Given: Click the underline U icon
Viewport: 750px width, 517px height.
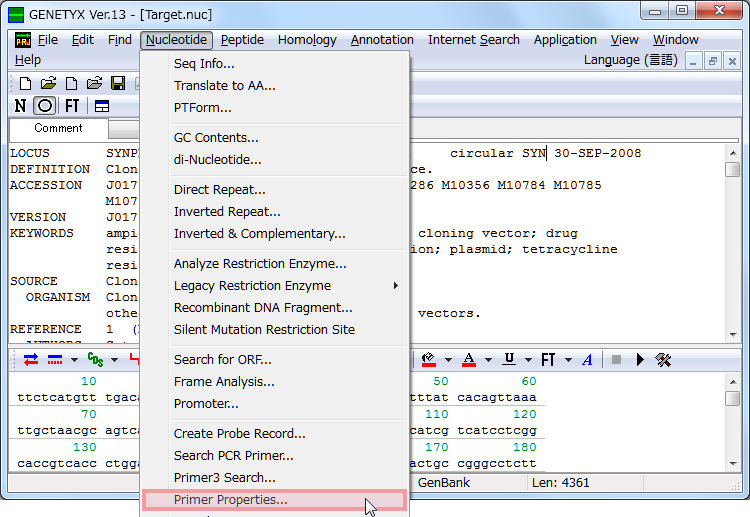Looking at the screenshot, I should click(x=509, y=359).
